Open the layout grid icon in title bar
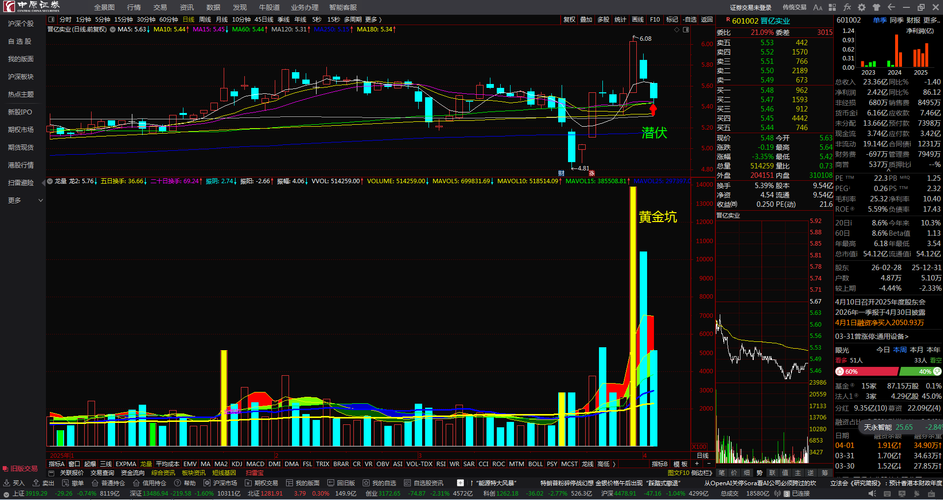Image resolution: width=943 pixels, height=500 pixels. (x=832, y=7)
